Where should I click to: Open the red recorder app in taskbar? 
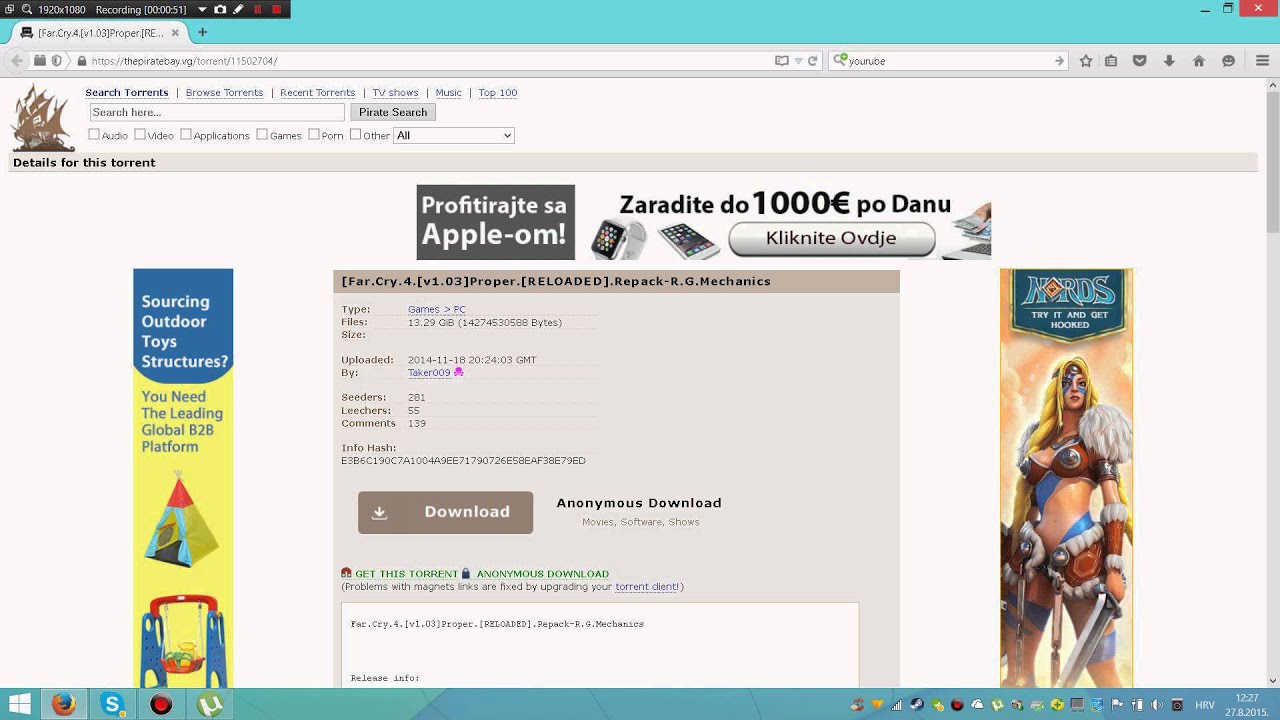161,704
